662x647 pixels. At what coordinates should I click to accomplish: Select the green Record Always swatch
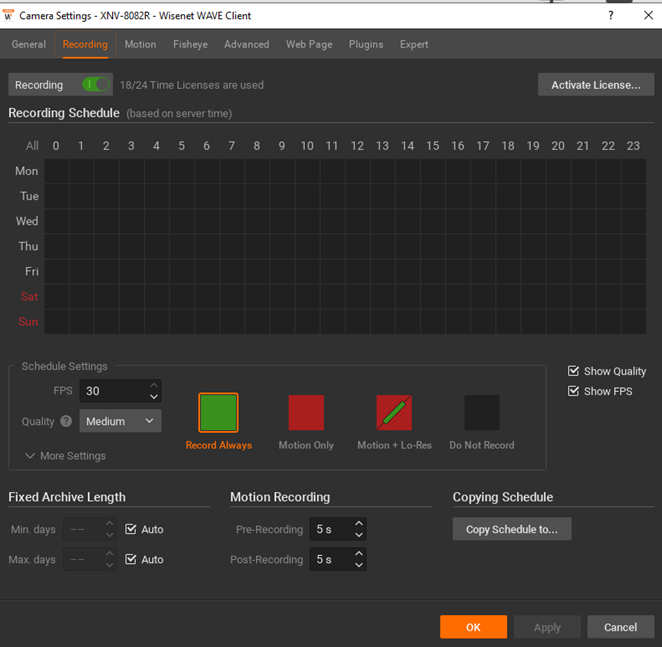pyautogui.click(x=218, y=413)
